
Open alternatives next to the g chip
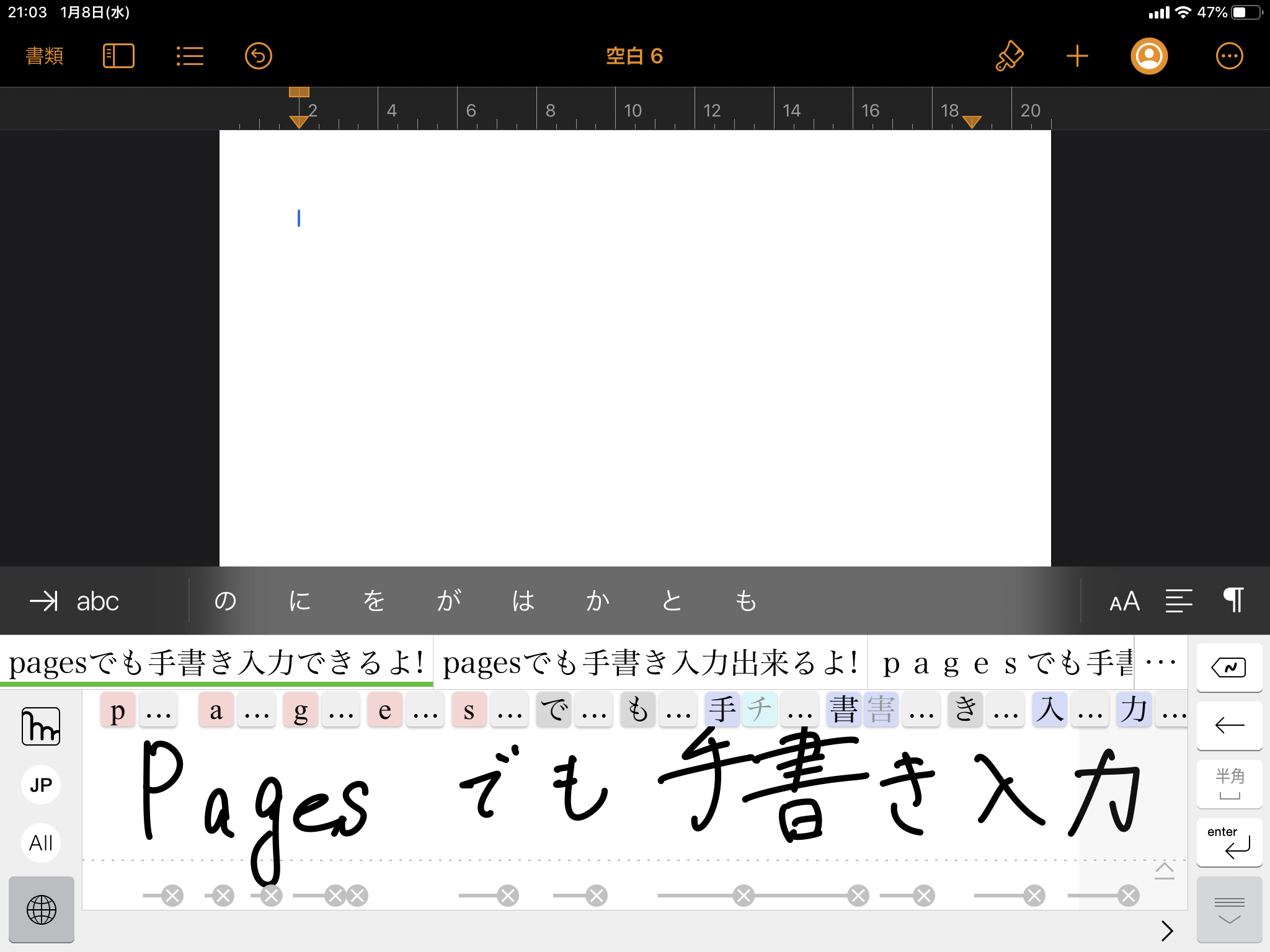pyautogui.click(x=341, y=710)
